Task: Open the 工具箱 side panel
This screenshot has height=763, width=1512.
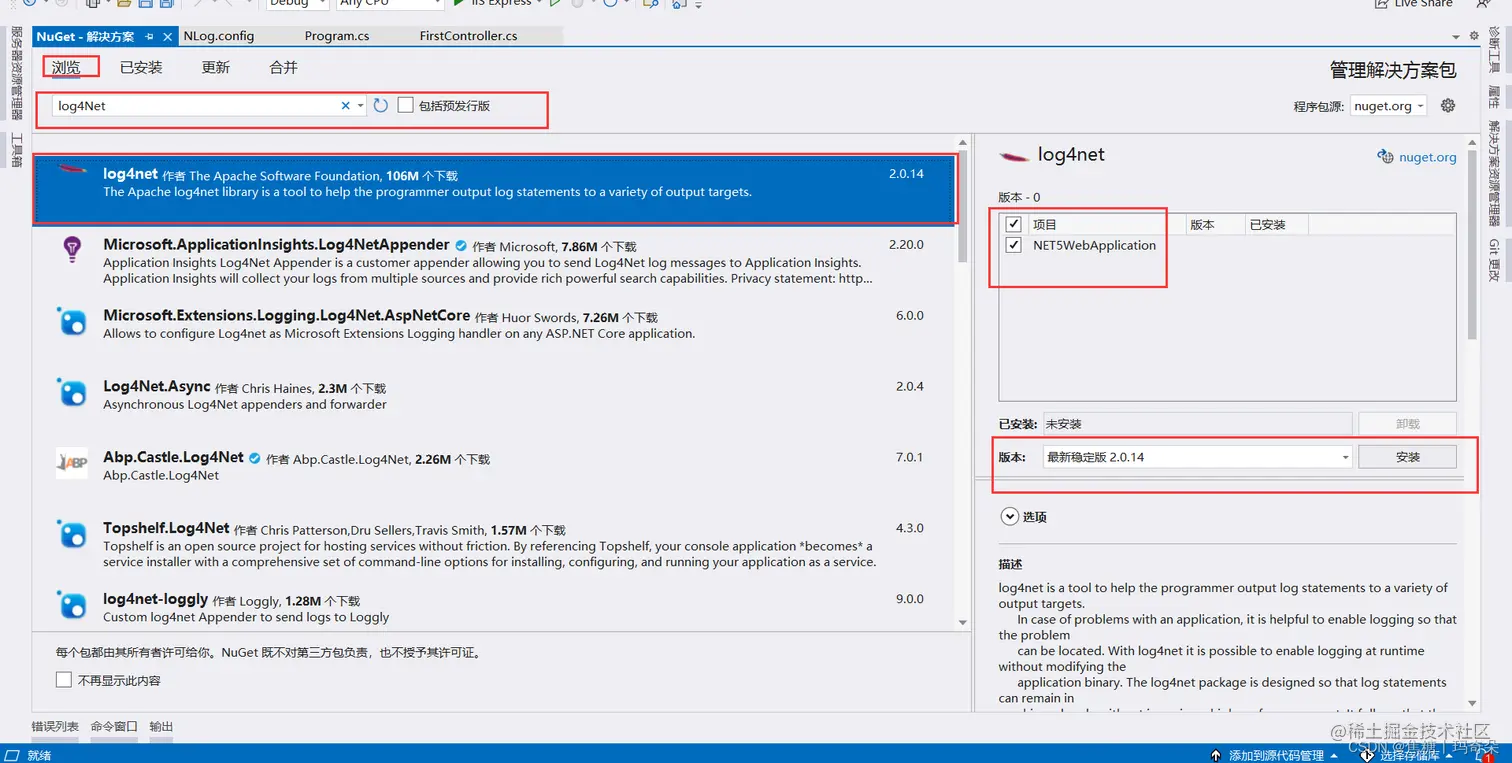Action: 16,149
